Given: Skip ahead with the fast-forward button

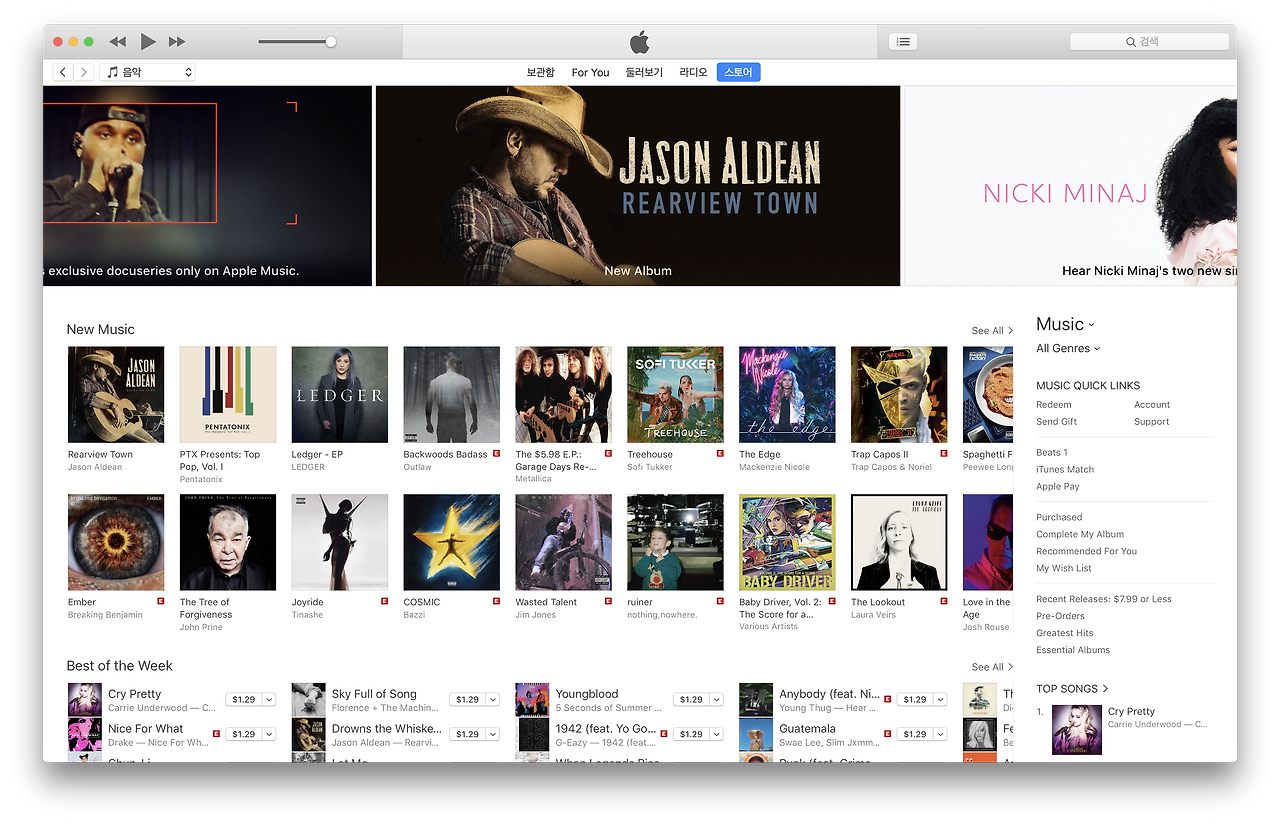Looking at the screenshot, I should 177,42.
